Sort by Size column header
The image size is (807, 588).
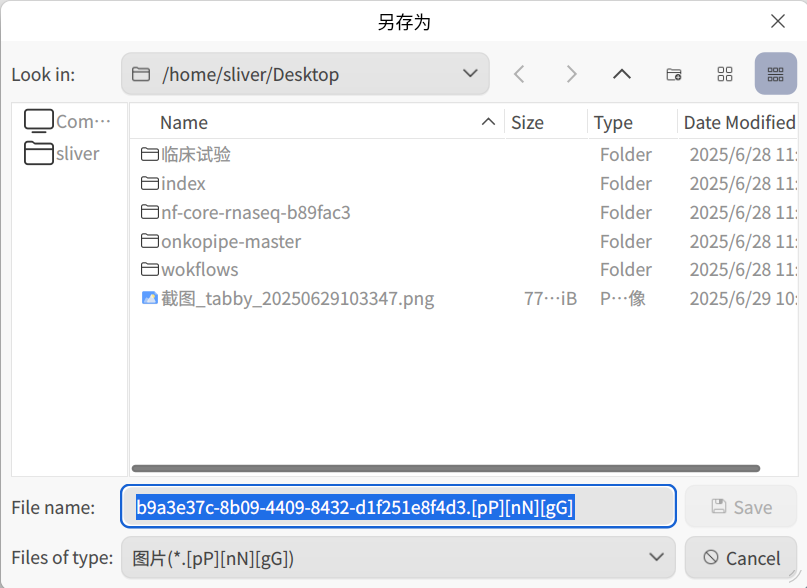(546, 123)
